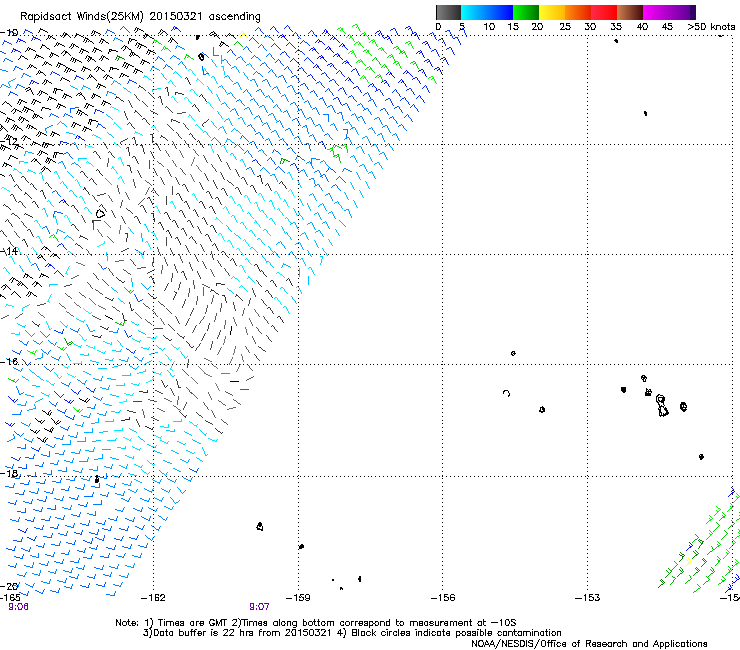Click the '35' label under the color bar
Screen dimensions: 740x650
pyautogui.click(x=616, y=27)
